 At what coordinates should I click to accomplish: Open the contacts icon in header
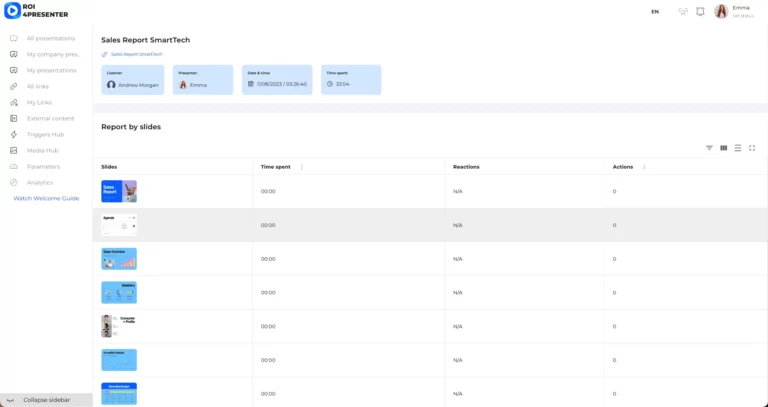coord(683,12)
